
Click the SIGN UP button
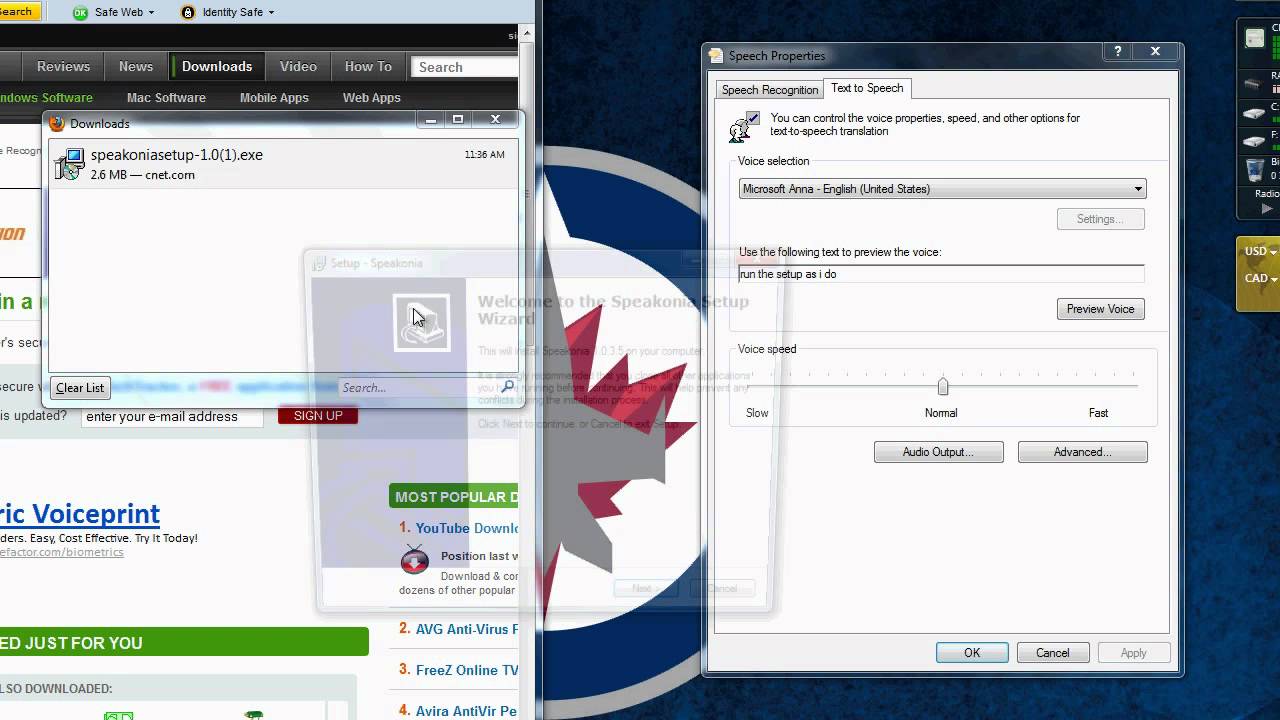[x=318, y=416]
